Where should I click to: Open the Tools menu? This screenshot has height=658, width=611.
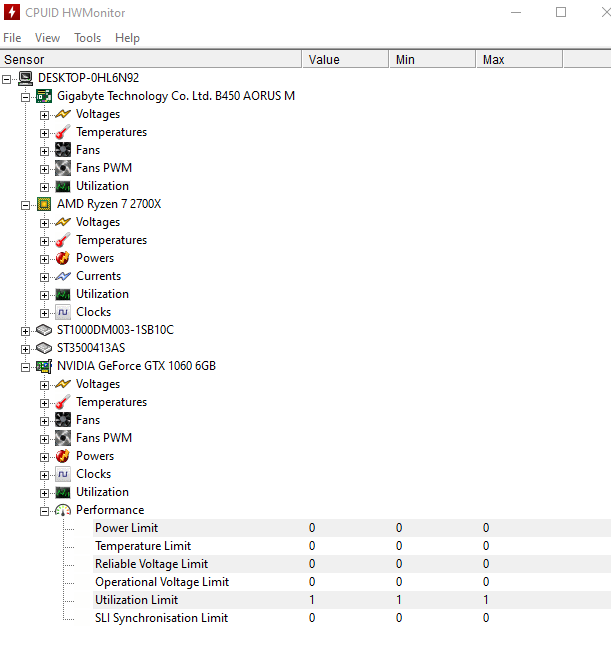[88, 38]
